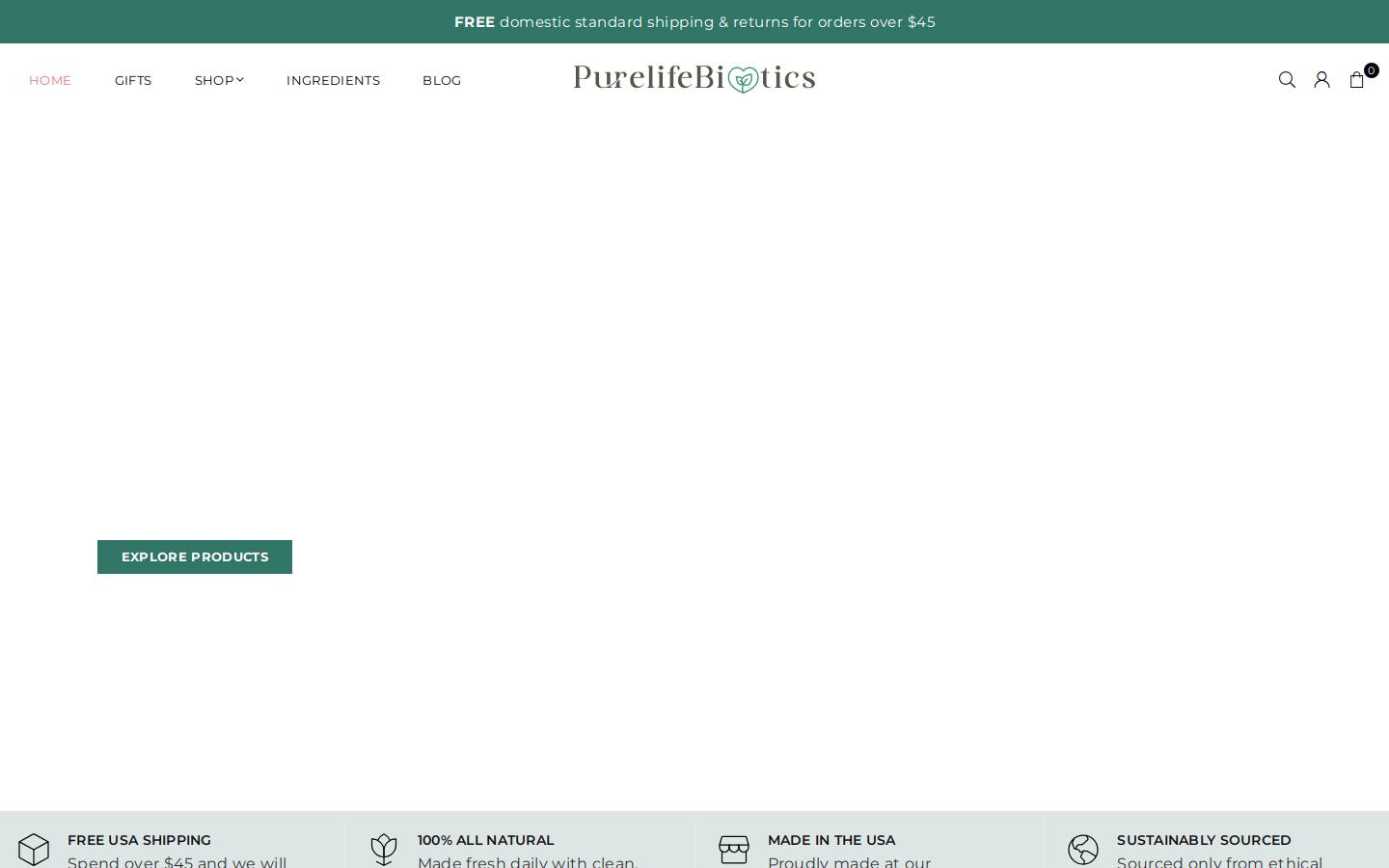Open the Gifts menu item
Viewport: 1389px width, 868px height.
[x=133, y=80]
